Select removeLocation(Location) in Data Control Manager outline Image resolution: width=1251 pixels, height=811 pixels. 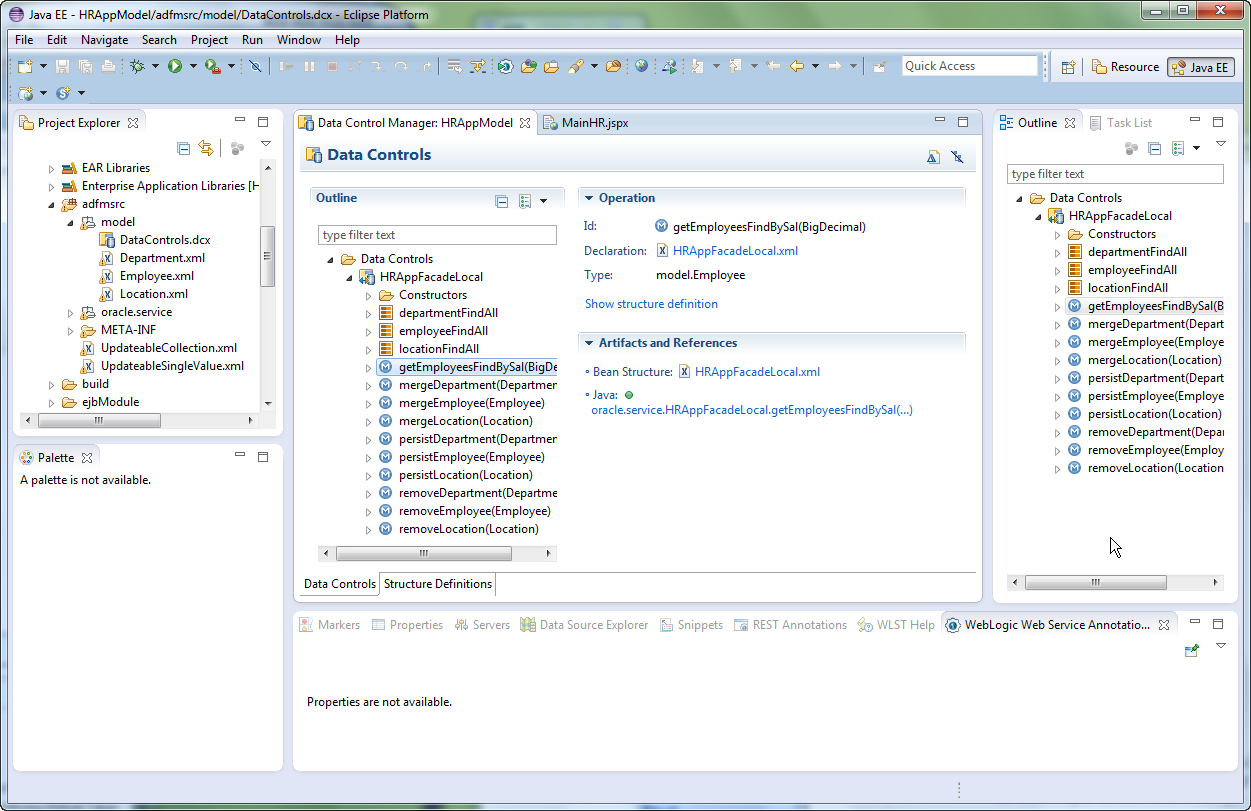[x=459, y=529]
